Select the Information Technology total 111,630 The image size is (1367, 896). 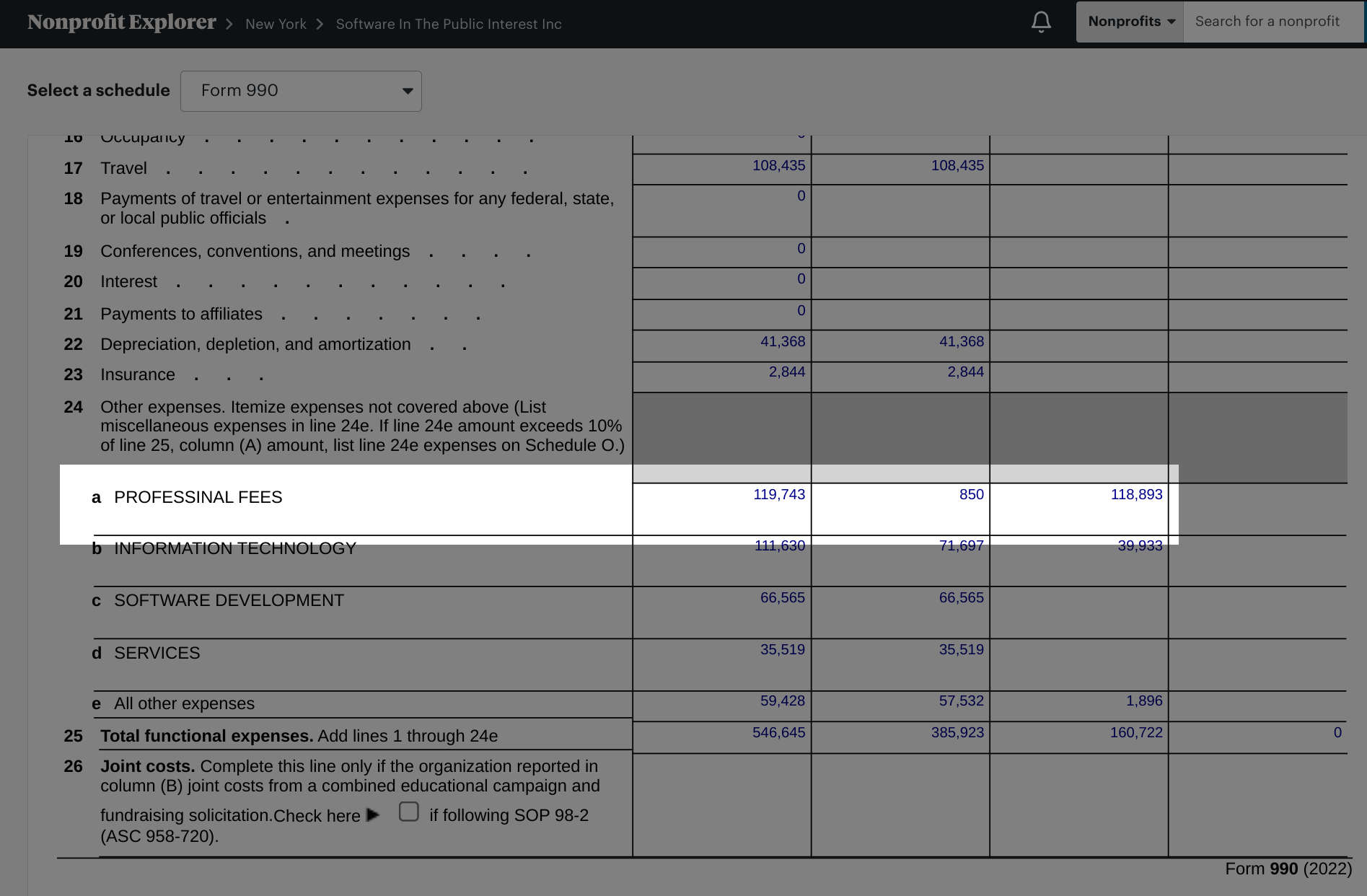click(x=779, y=546)
